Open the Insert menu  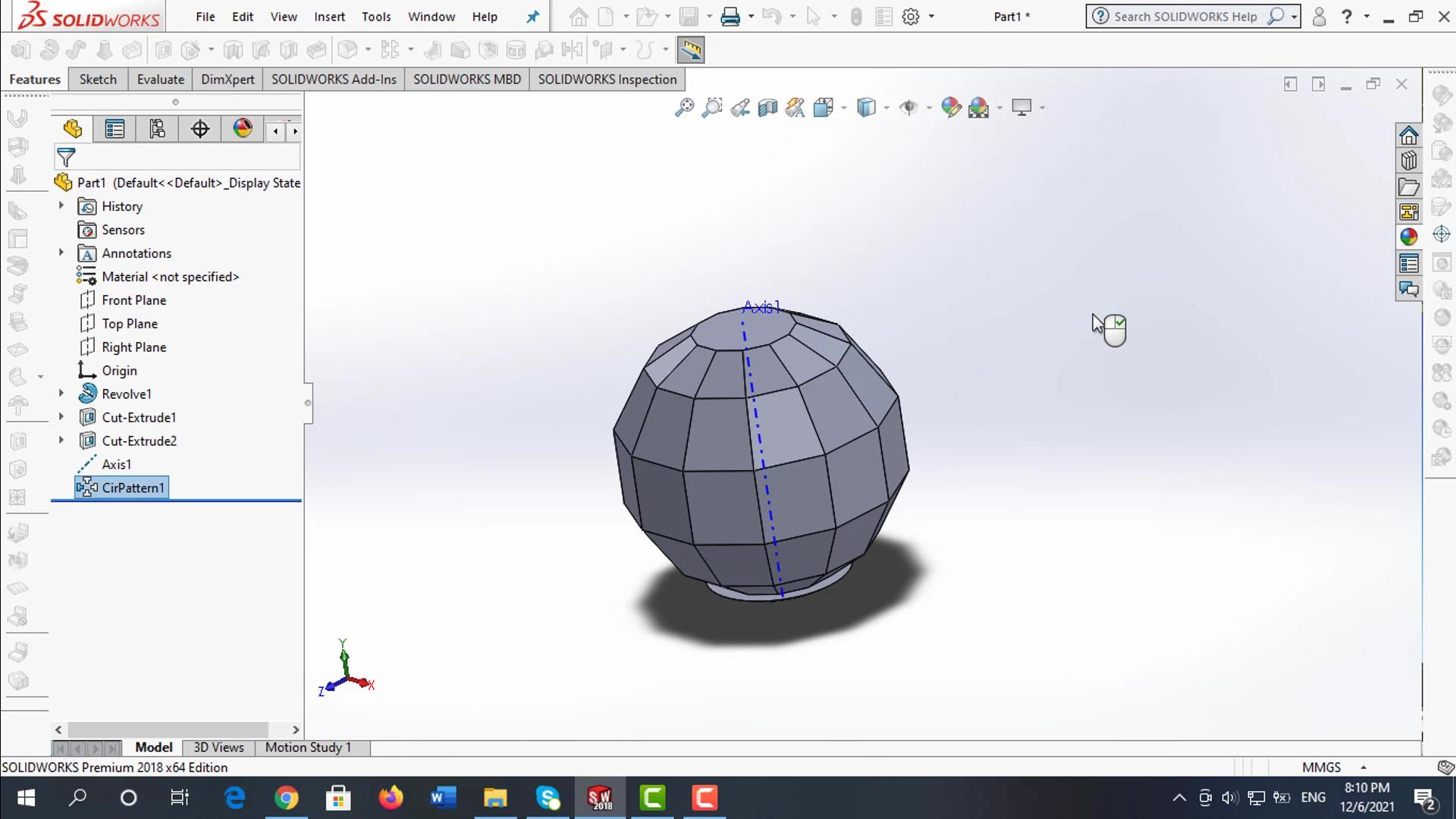point(329,17)
